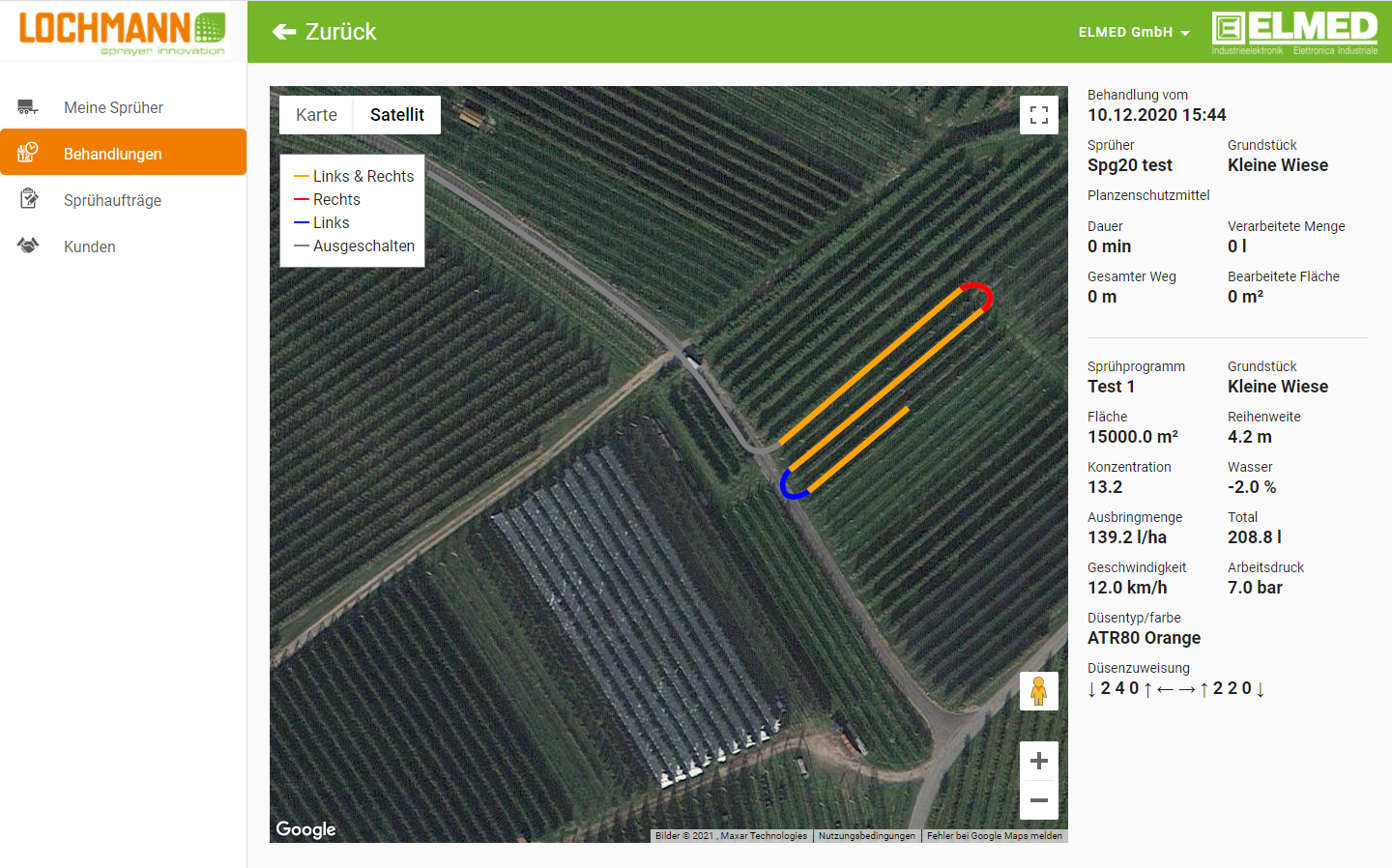This screenshot has width=1392, height=868.
Task: Click the Zurück back arrow
Action: click(284, 32)
